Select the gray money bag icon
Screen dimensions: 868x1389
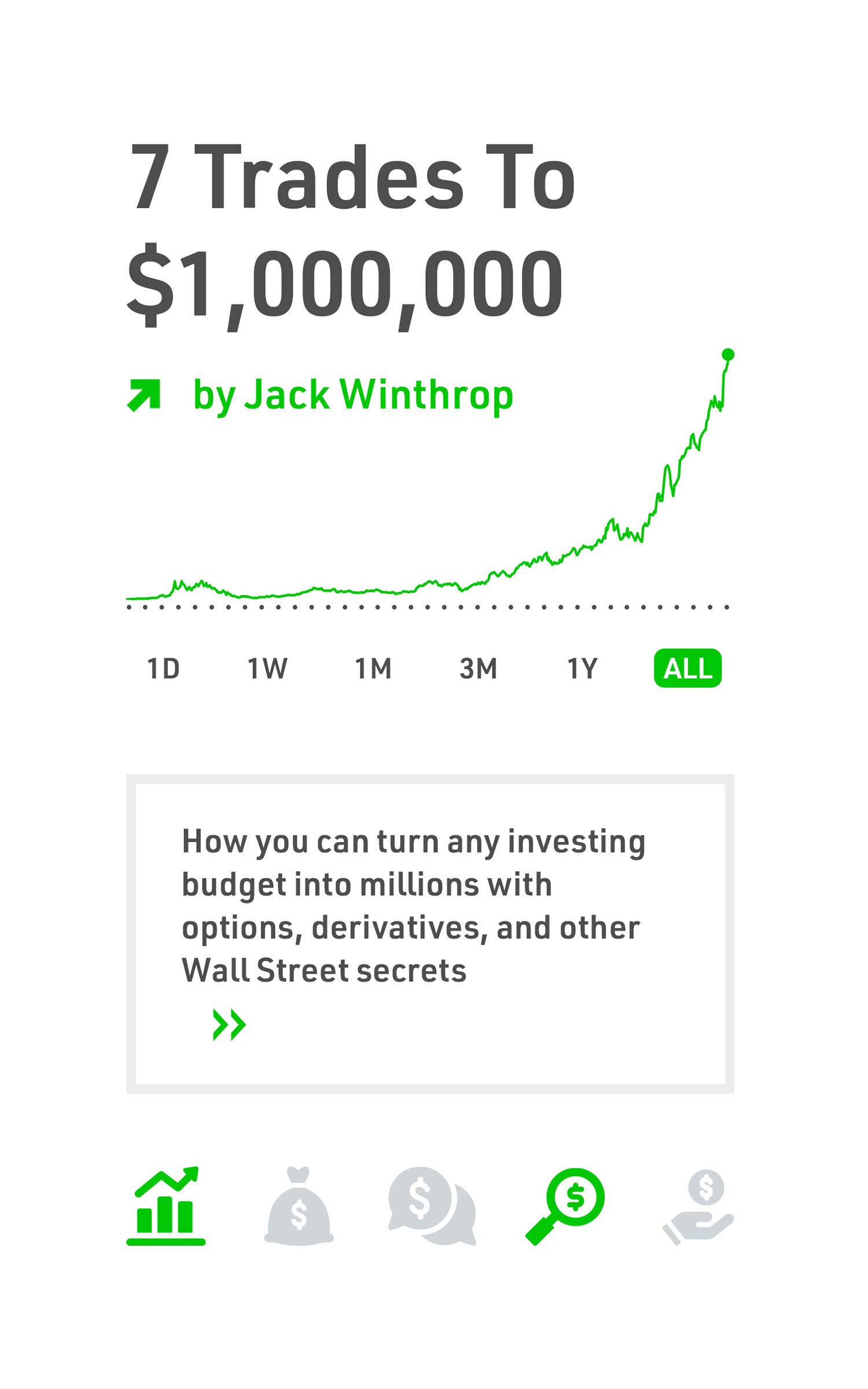299,1206
